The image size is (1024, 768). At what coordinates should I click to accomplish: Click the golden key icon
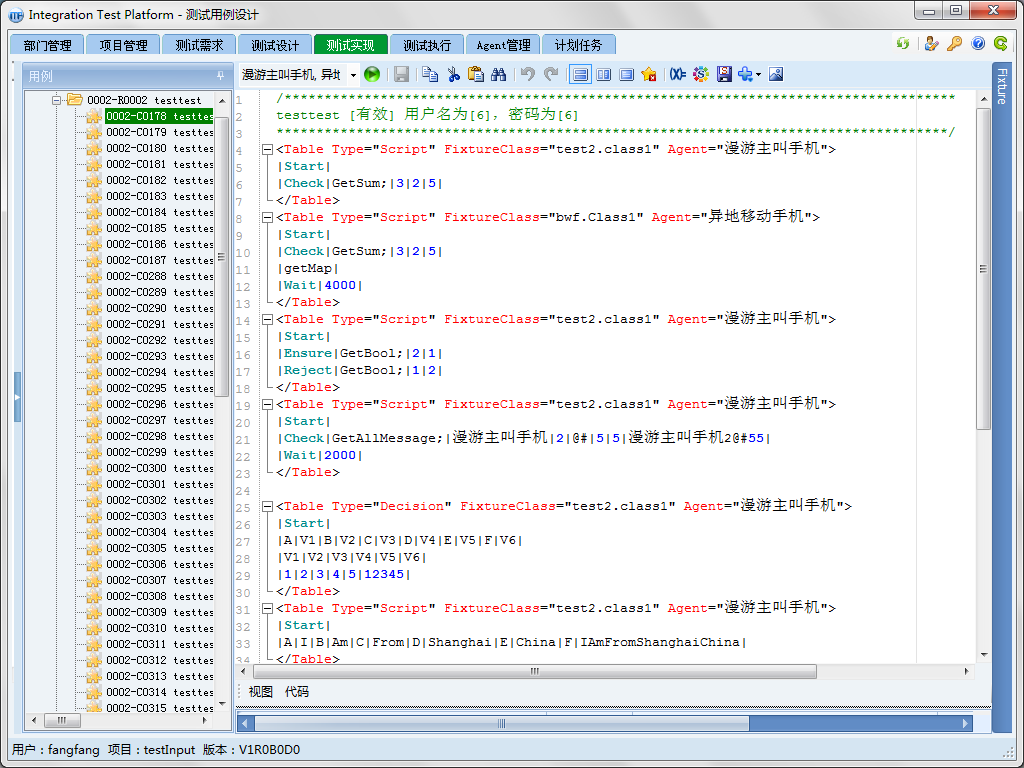click(955, 44)
